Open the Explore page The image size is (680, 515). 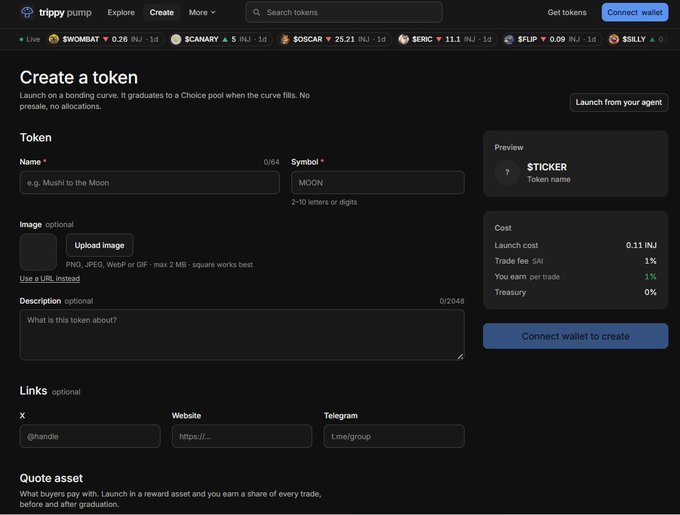tap(121, 13)
